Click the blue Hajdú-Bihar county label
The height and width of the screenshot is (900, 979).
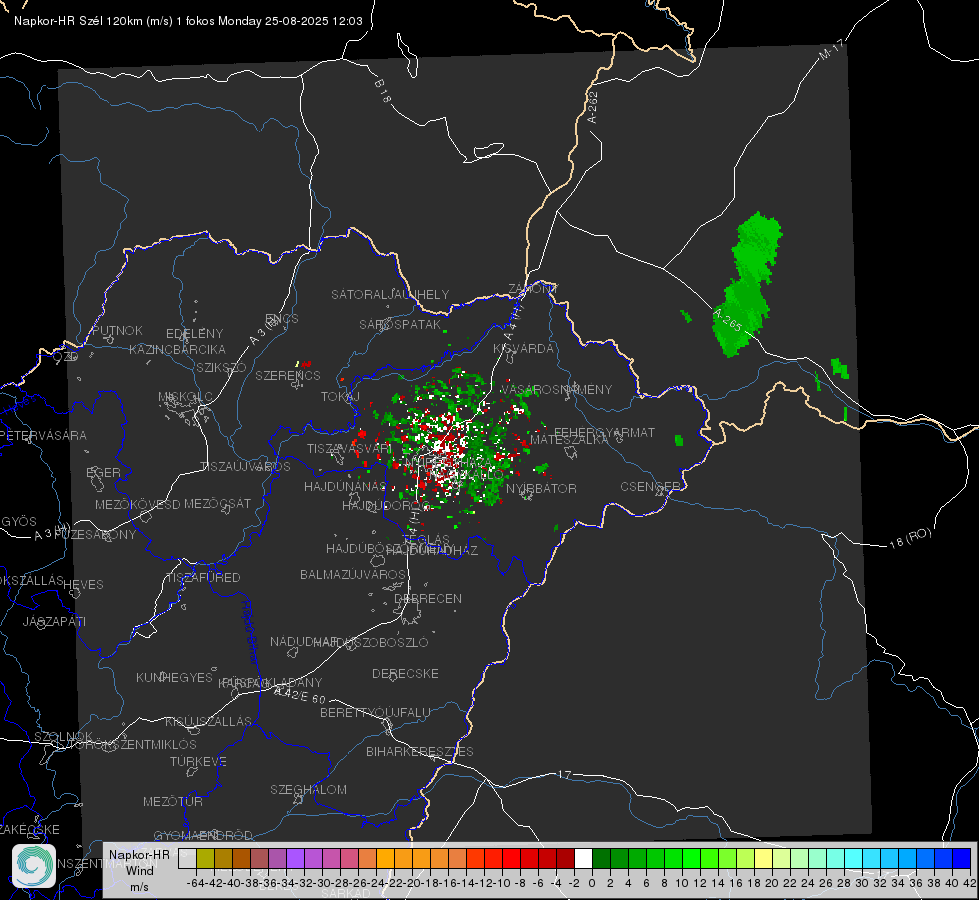(250, 632)
